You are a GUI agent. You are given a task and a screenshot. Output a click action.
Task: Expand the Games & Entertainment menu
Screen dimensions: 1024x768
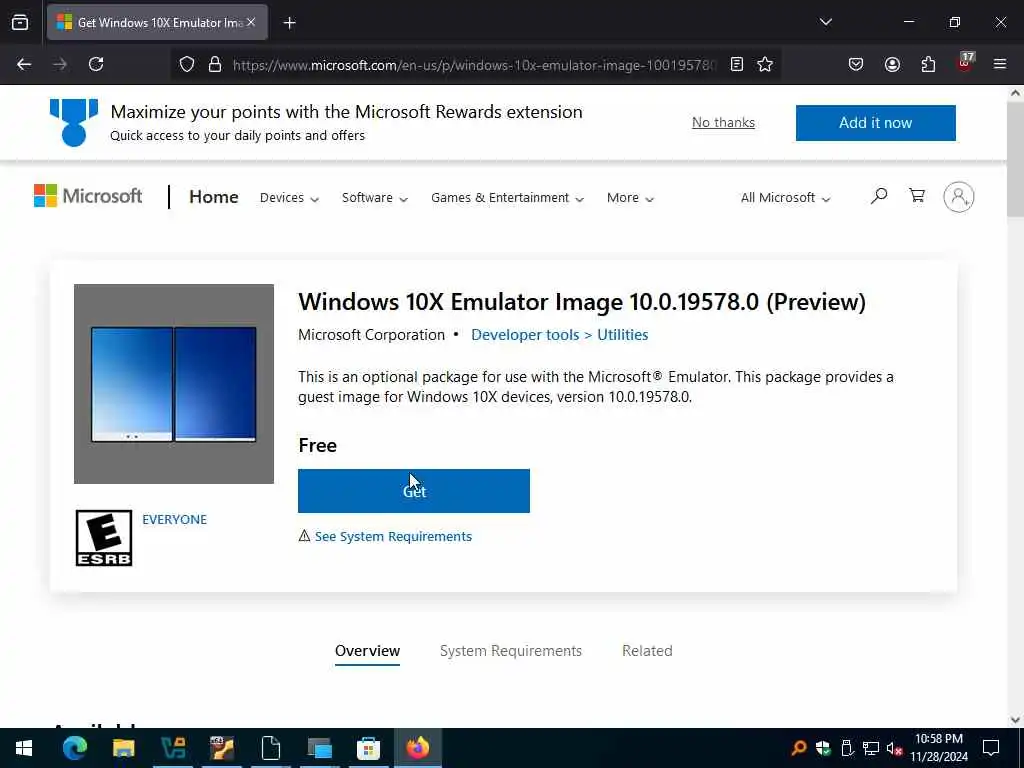tap(507, 198)
